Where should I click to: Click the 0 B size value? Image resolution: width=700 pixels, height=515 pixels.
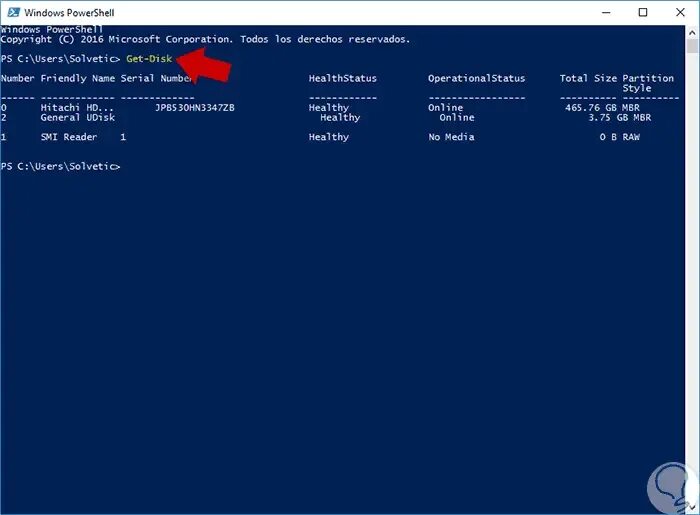608,137
